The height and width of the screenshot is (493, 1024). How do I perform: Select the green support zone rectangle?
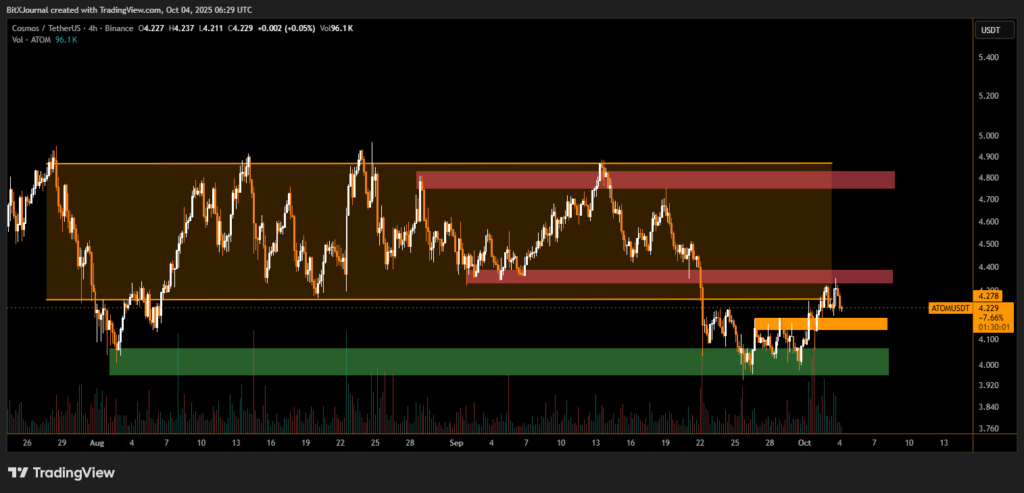pos(498,361)
